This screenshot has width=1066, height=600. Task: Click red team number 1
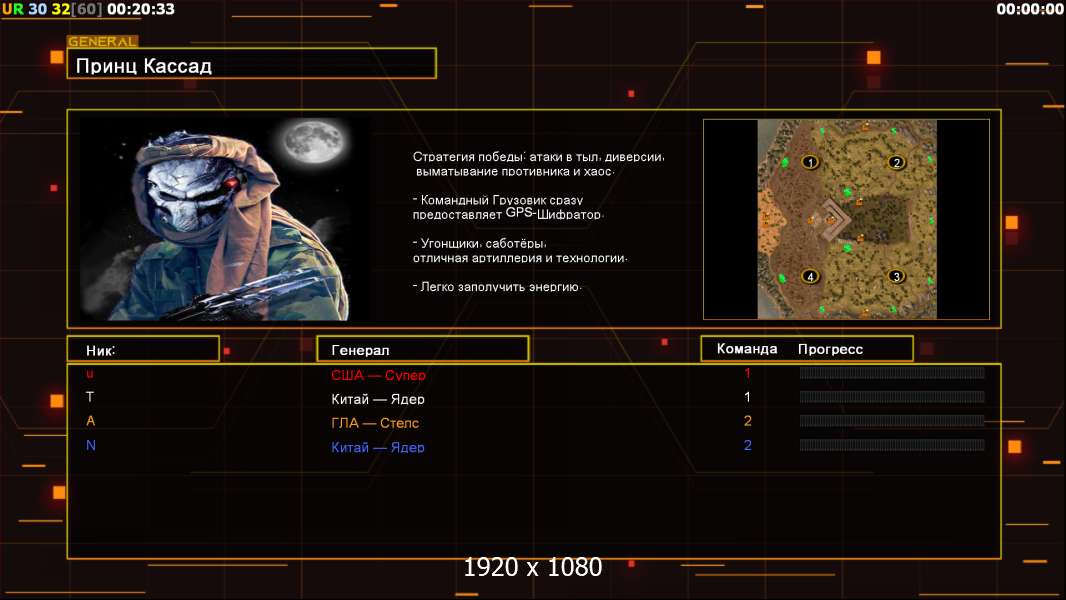point(747,373)
